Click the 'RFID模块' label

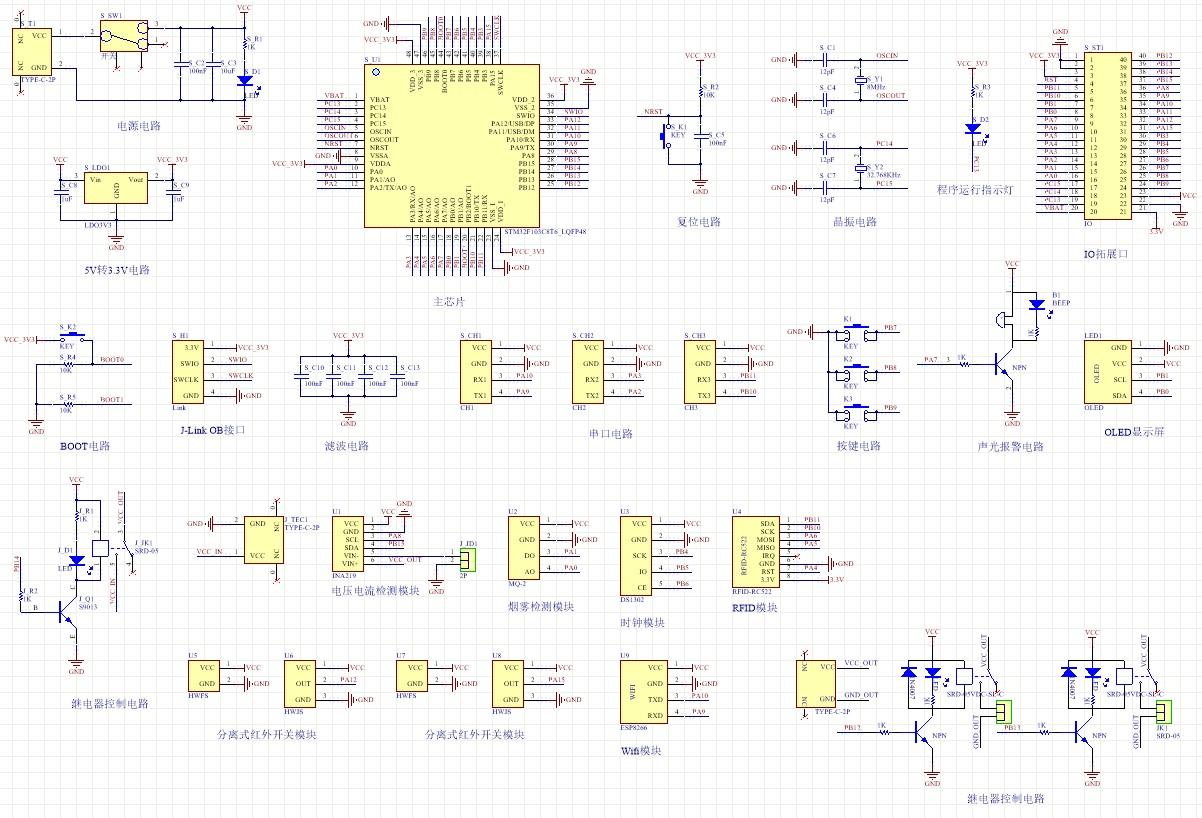tap(754, 606)
